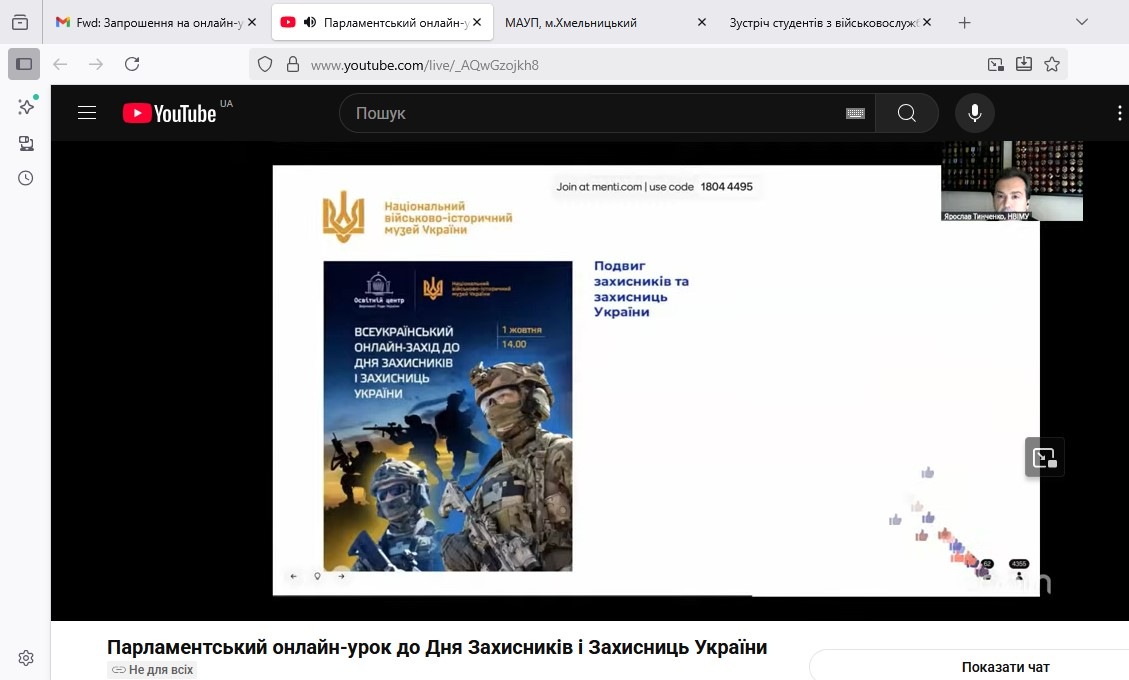Click the Подвиг захисників та захисниць heading
1129x680 pixels.
click(x=641, y=289)
